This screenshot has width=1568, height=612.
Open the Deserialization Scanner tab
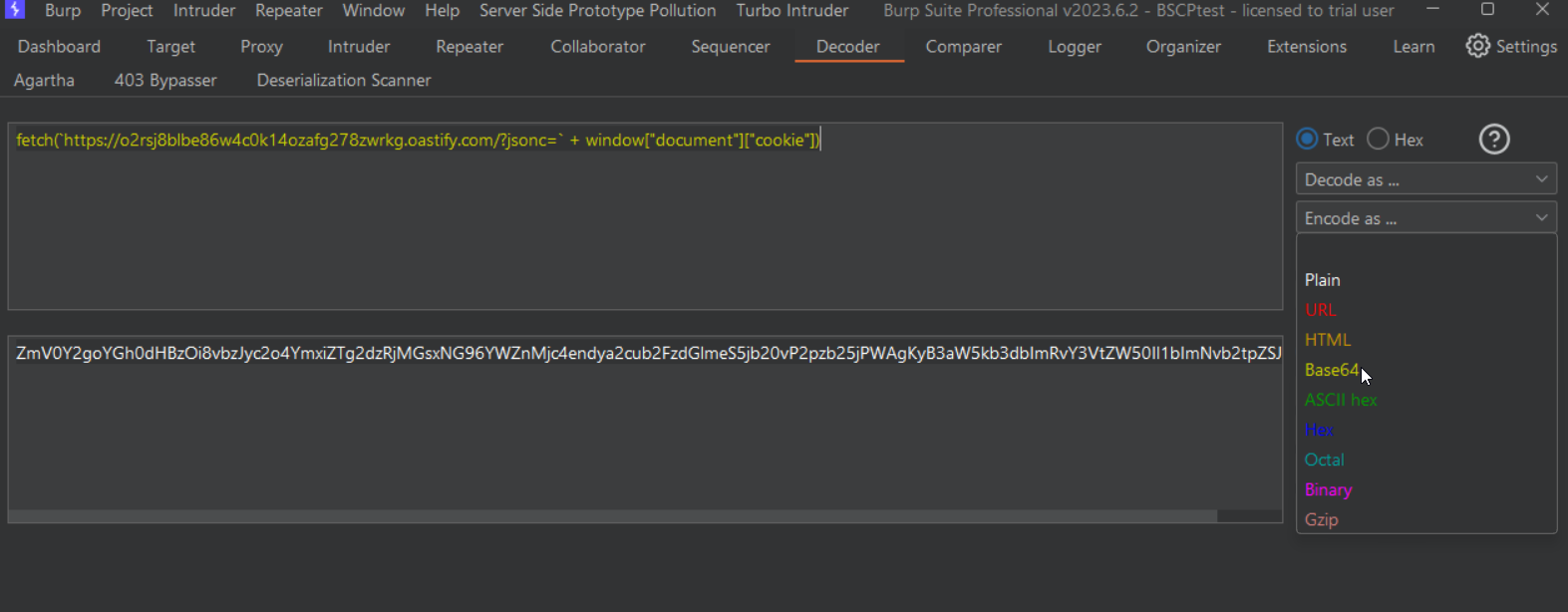(344, 80)
